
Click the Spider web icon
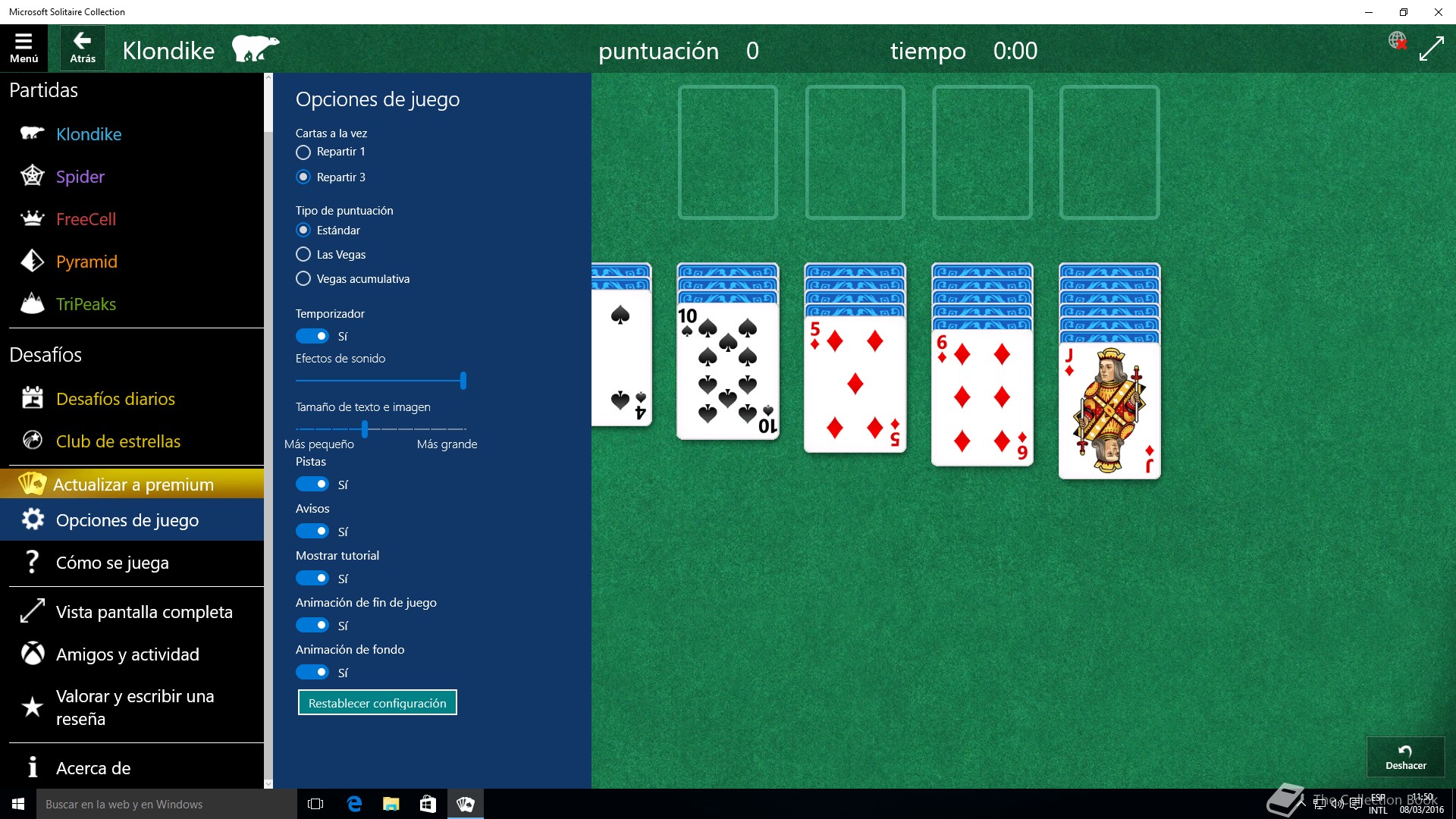pos(32,176)
